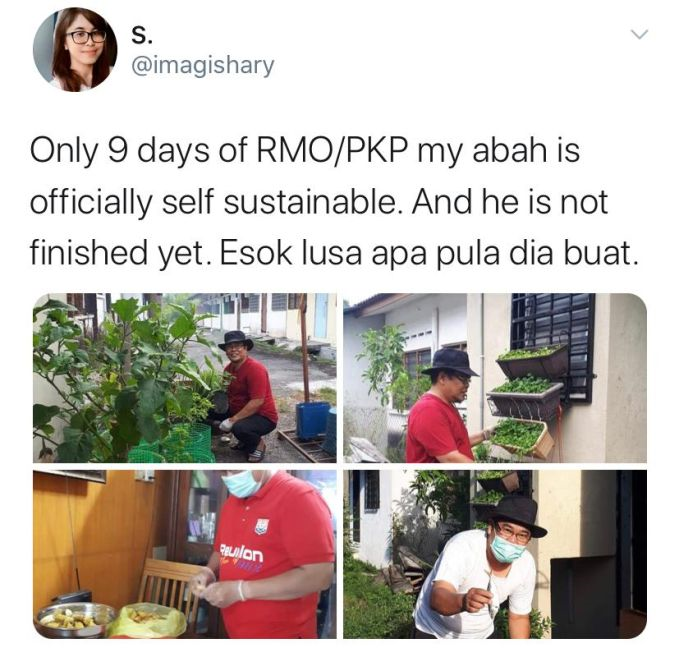Screen dimensions: 680x648
Task: Open photo of man squatting beside eggplant plant
Action: (x=185, y=378)
